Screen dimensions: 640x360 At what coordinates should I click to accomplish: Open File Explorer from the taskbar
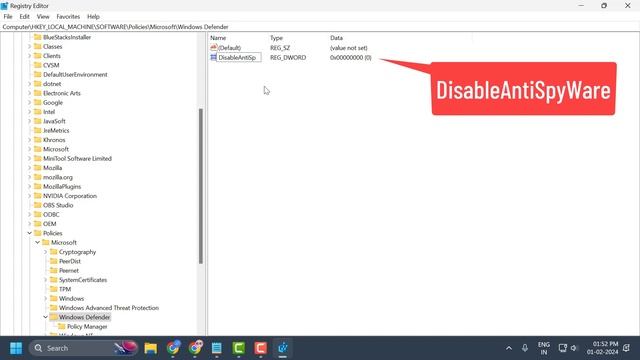(x=151, y=348)
